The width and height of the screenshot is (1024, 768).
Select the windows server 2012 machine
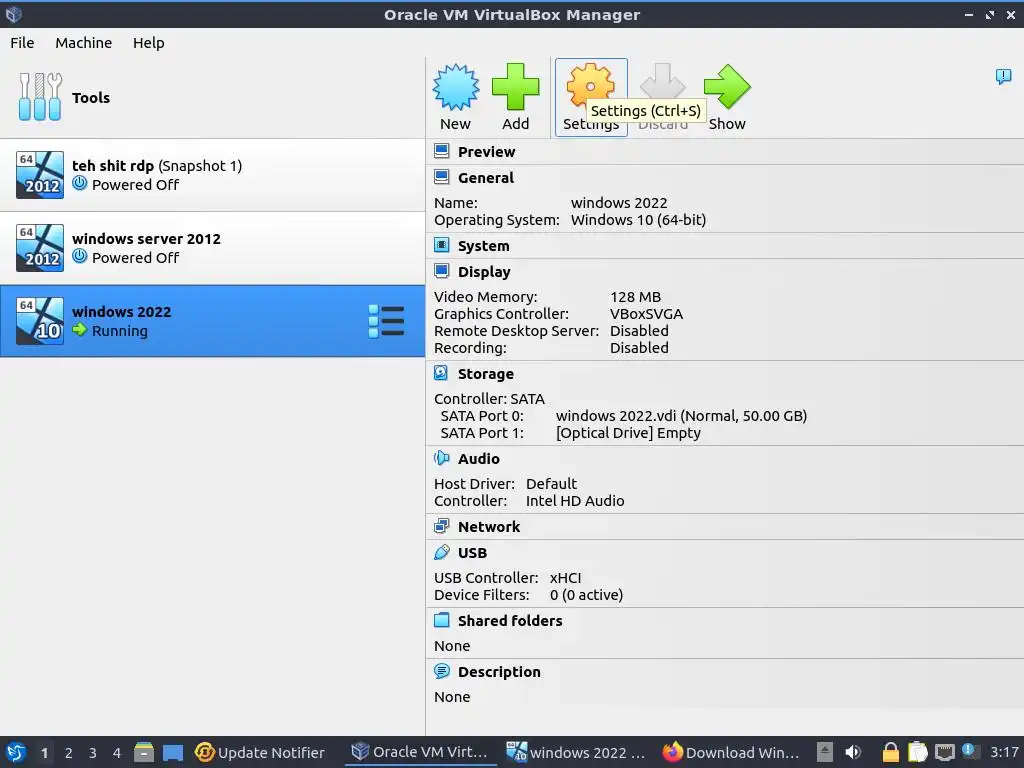tap(212, 248)
